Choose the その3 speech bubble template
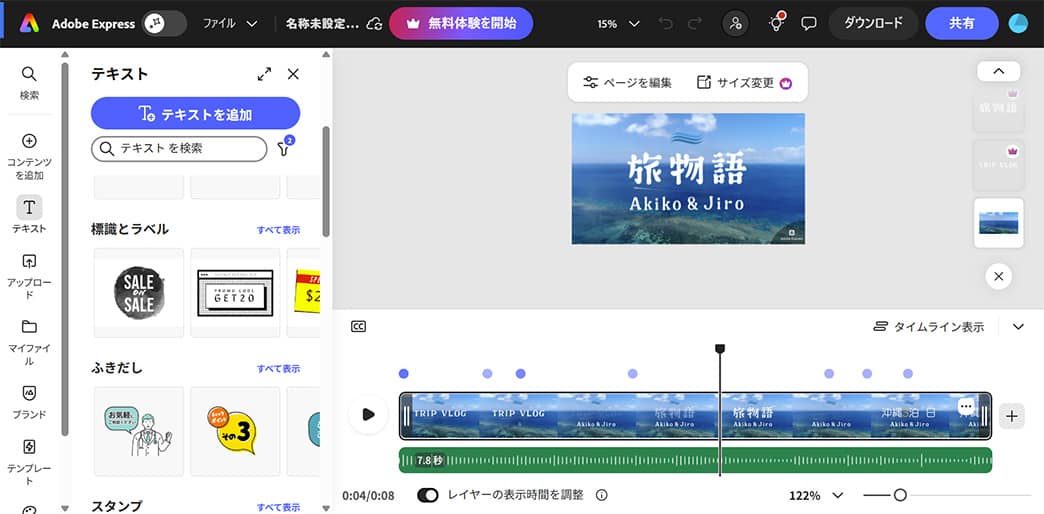1044x514 pixels. (x=235, y=431)
